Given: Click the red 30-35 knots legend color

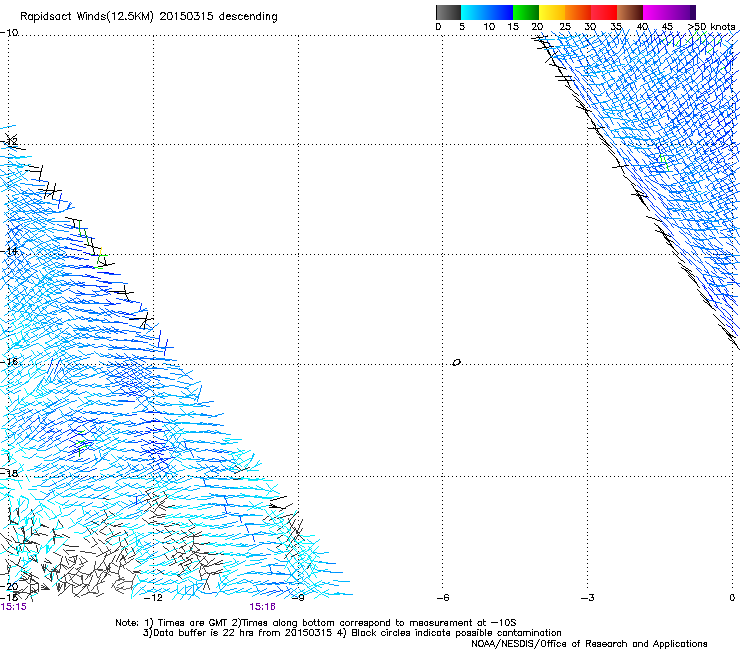Looking at the screenshot, I should click(x=604, y=12).
